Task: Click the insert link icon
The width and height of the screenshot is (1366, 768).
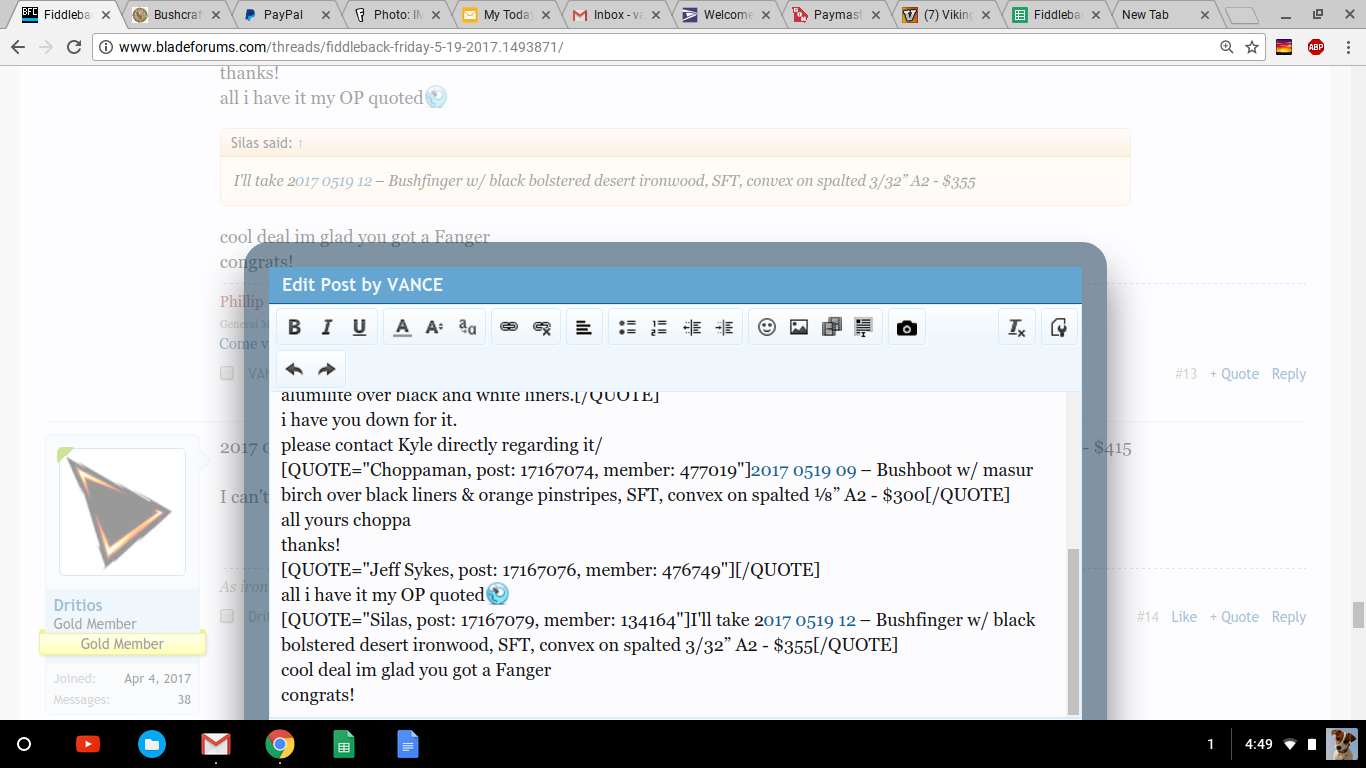Action: click(509, 327)
